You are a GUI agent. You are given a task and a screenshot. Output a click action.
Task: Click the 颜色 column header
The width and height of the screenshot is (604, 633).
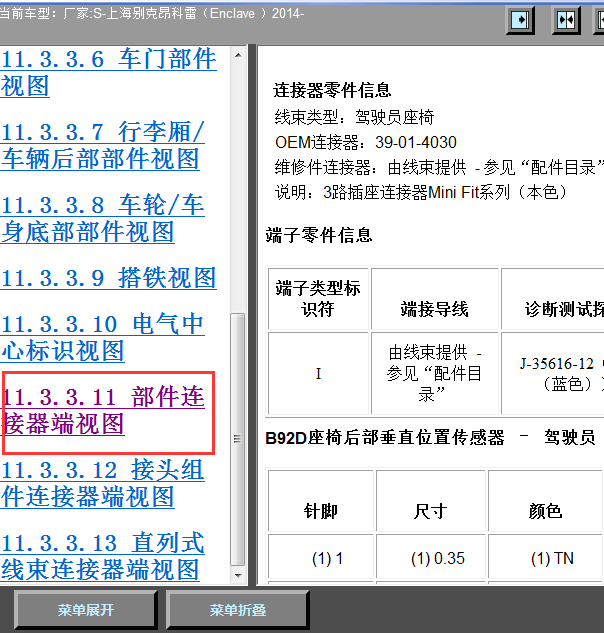point(545,501)
